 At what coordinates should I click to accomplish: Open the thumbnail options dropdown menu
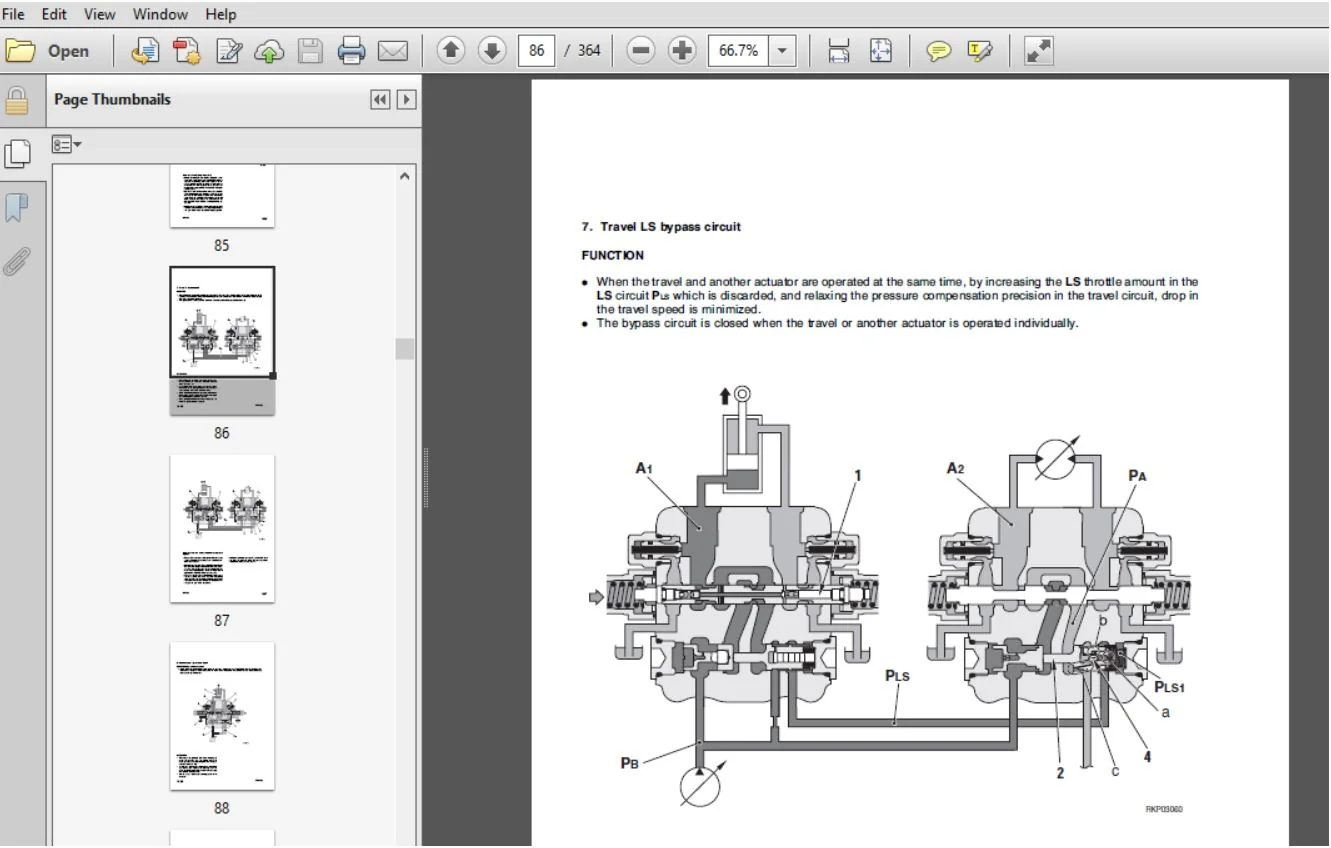(x=67, y=145)
